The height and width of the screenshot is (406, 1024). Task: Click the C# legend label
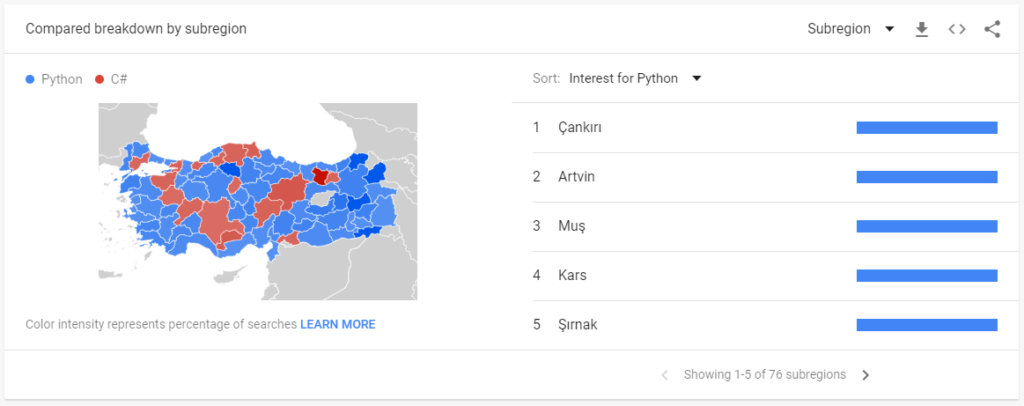click(120, 80)
